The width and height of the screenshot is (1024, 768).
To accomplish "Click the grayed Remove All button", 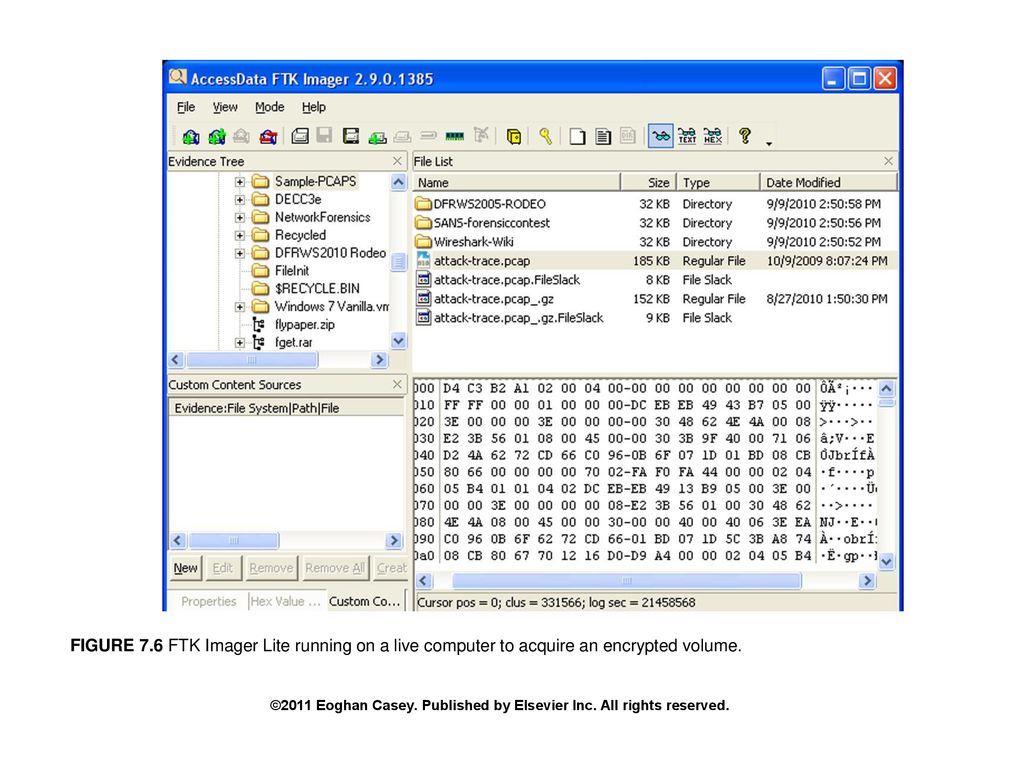I will [x=334, y=568].
